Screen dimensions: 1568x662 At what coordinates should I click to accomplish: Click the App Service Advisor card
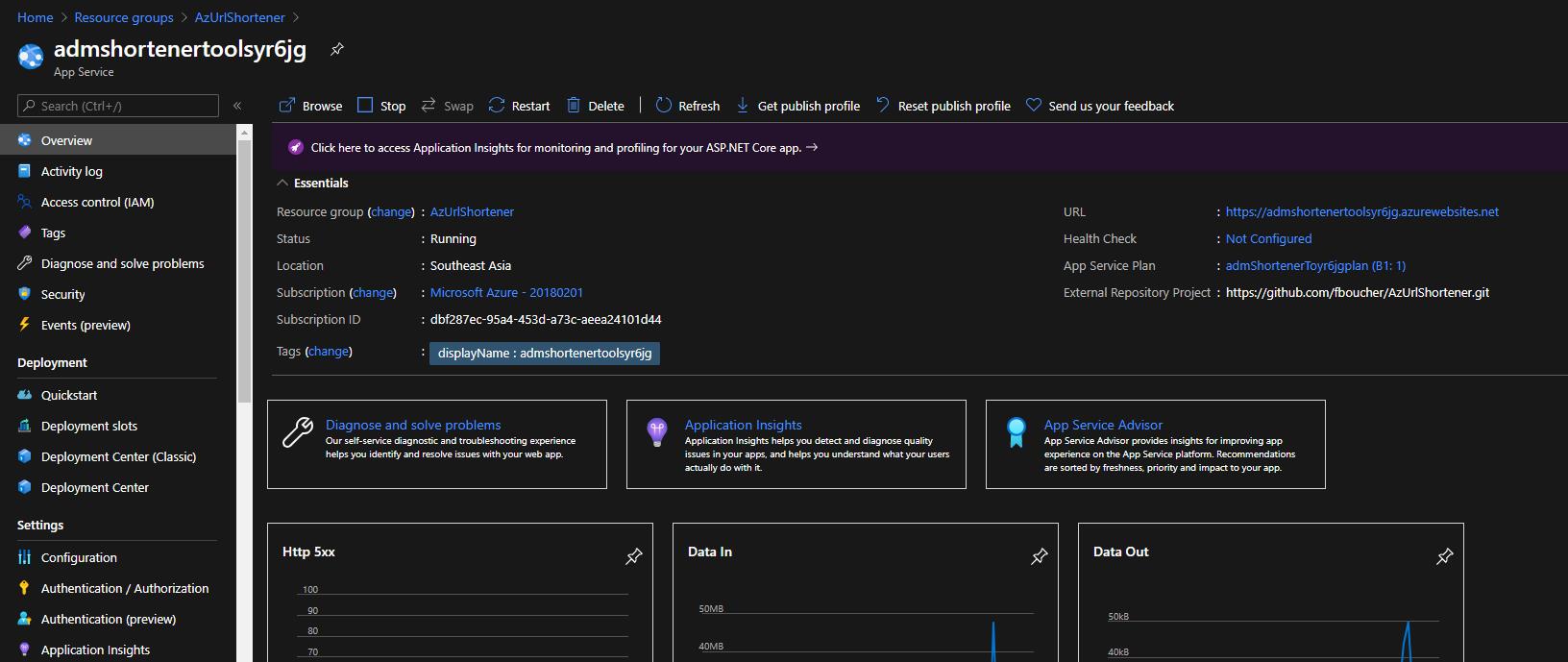tap(1156, 444)
